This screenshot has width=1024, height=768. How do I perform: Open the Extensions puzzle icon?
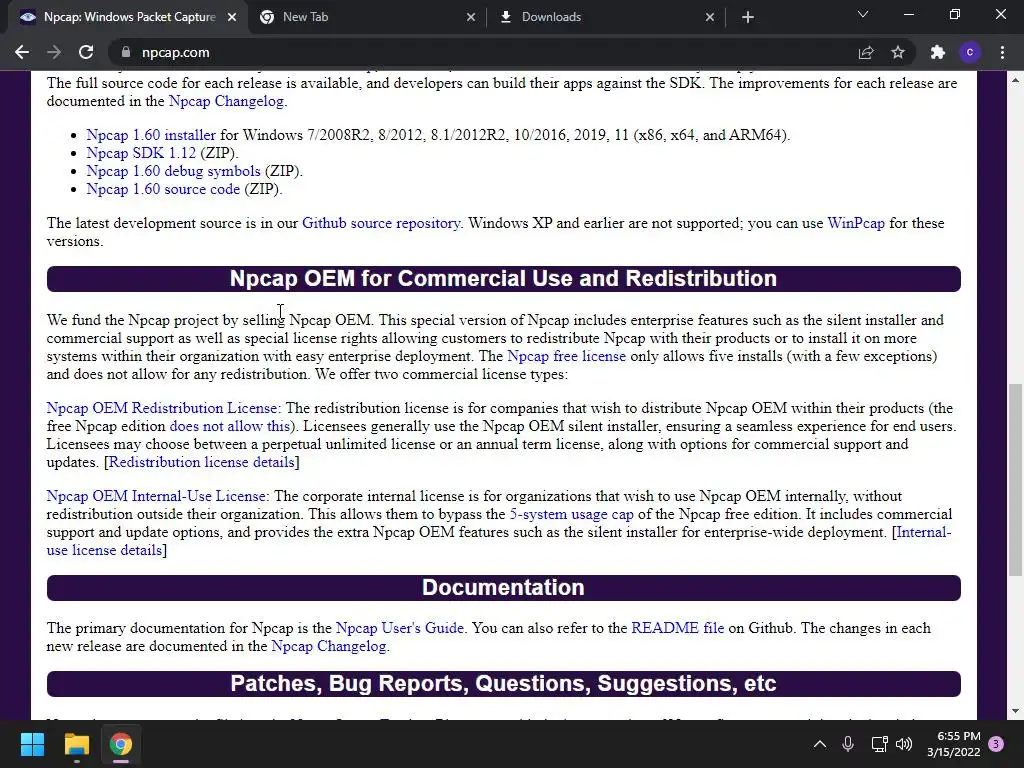pos(938,52)
